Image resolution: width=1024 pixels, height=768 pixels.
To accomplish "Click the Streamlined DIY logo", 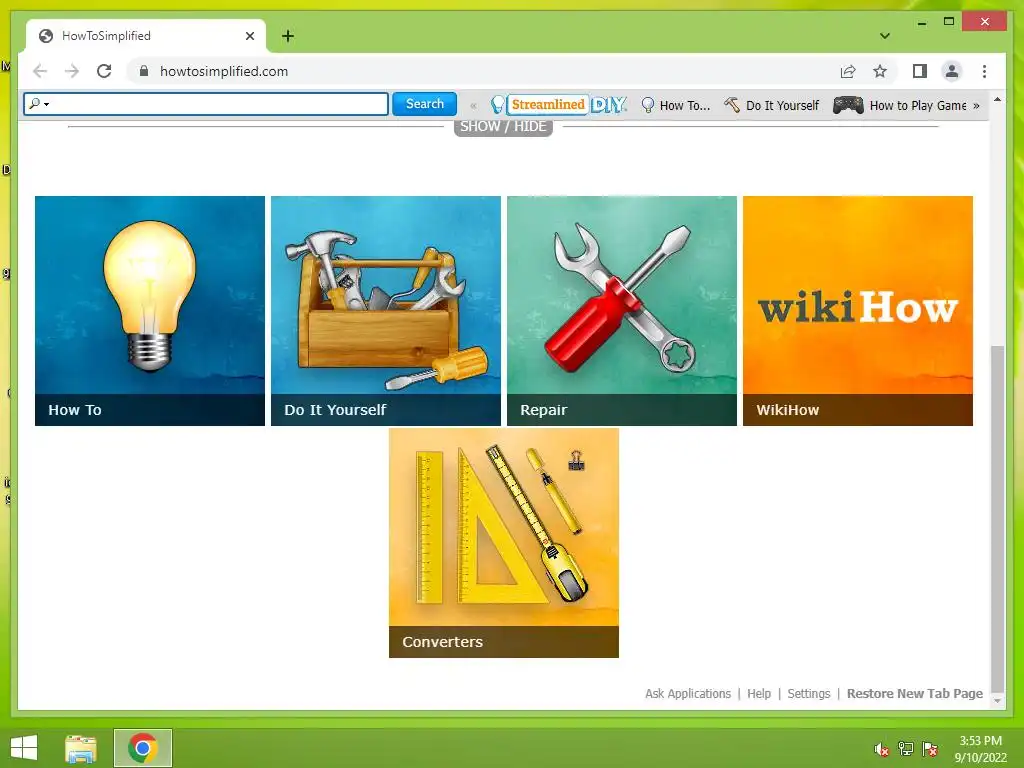I will 558,104.
